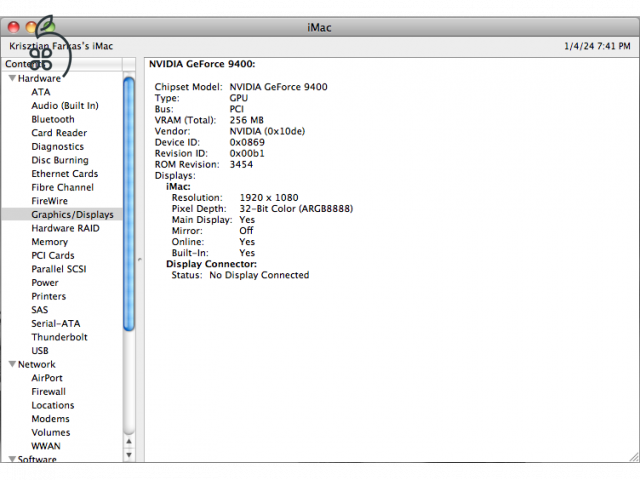Collapse the Network disclosure triangle
The height and width of the screenshot is (480, 640).
12,364
